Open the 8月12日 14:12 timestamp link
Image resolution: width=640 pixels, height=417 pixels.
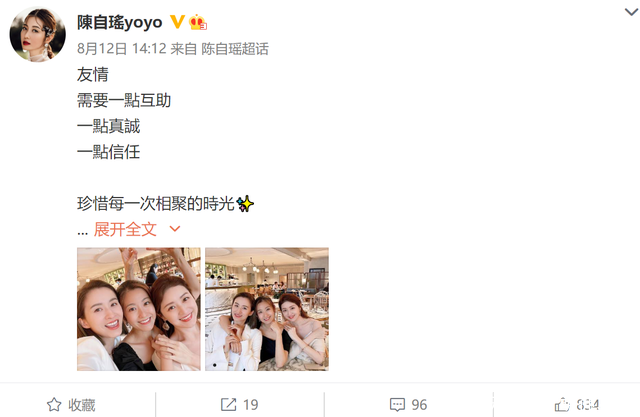coord(122,49)
